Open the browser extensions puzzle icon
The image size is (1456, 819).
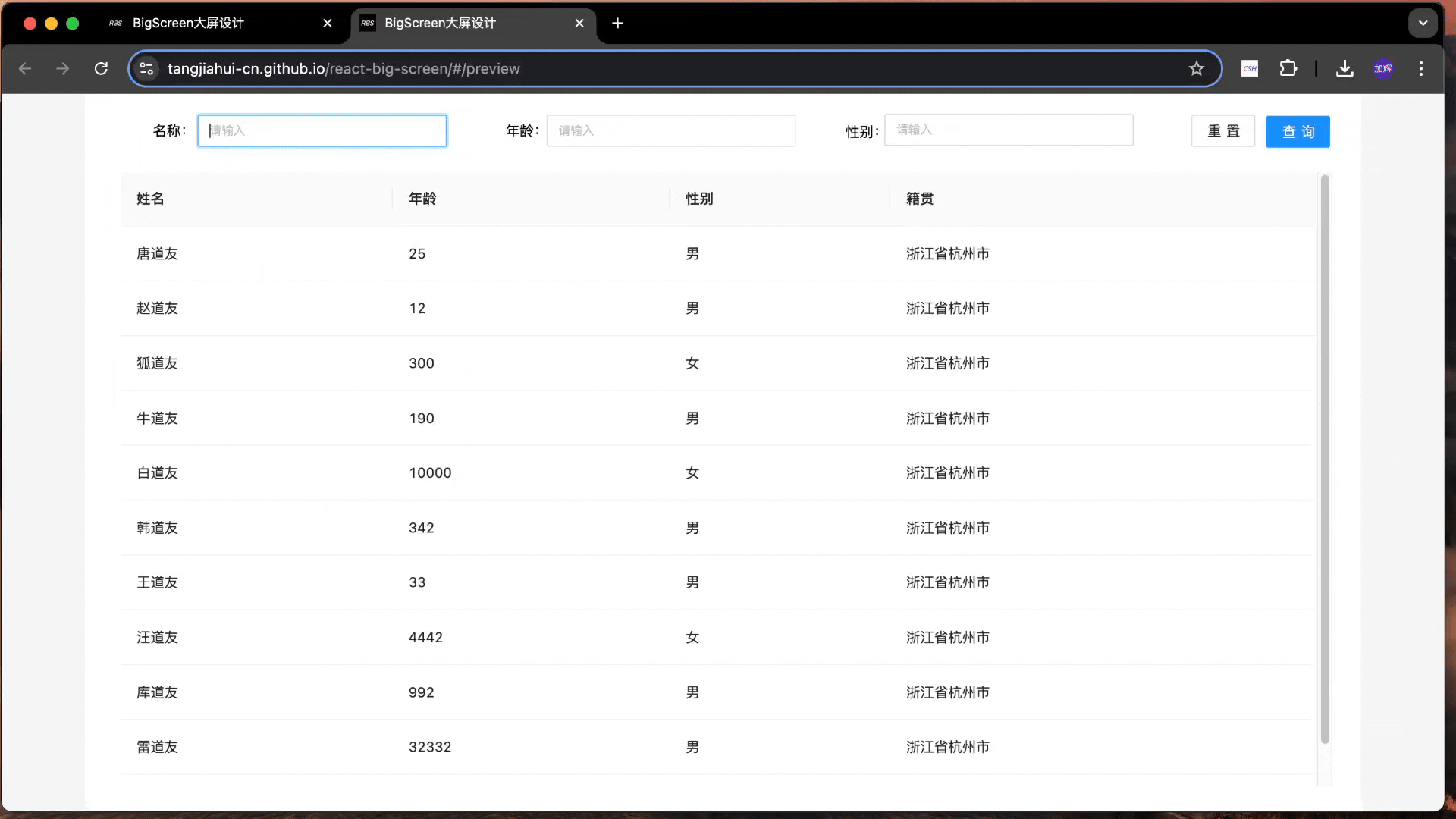(1288, 68)
